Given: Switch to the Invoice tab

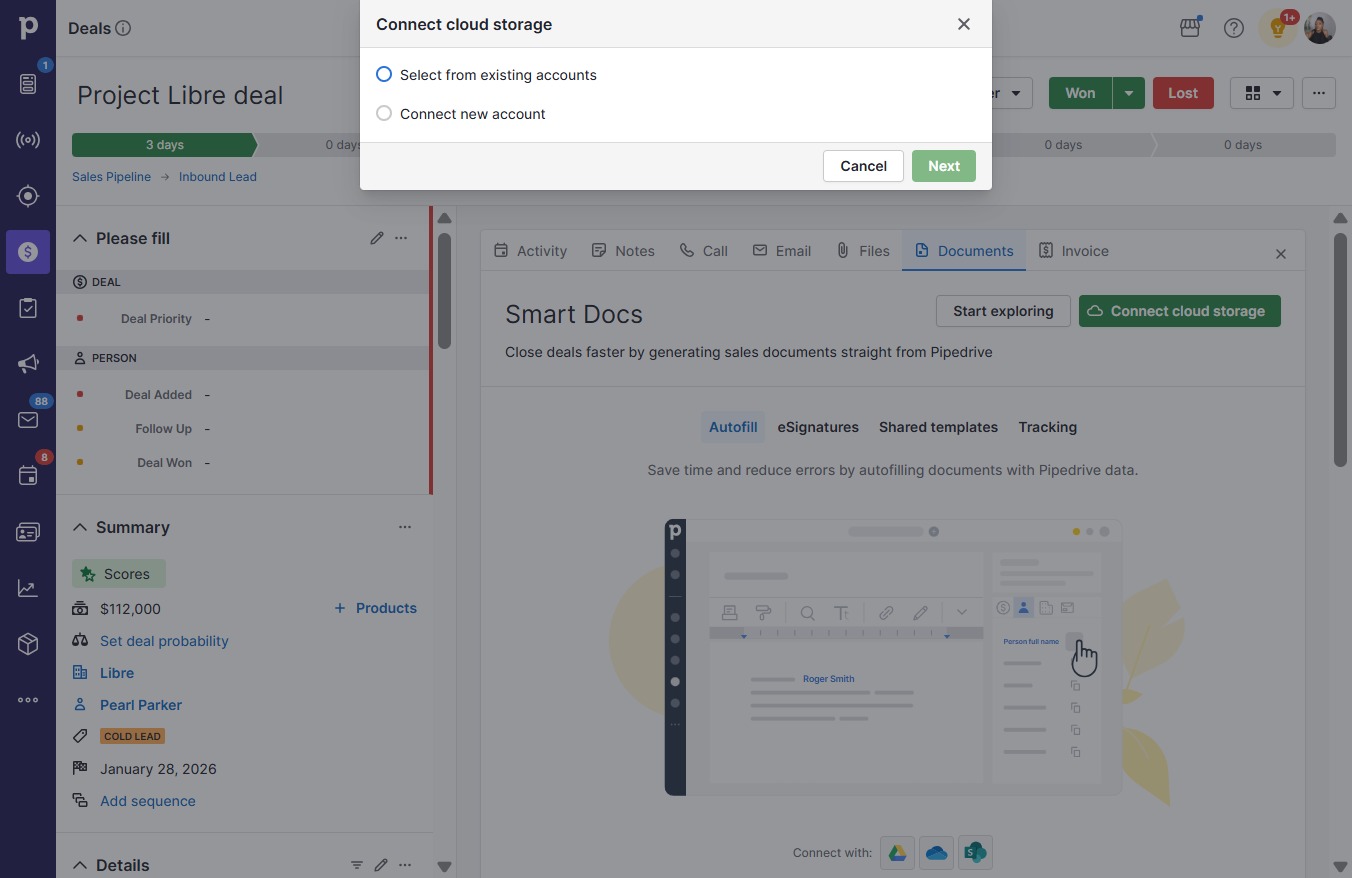Looking at the screenshot, I should pyautogui.click(x=1074, y=251).
